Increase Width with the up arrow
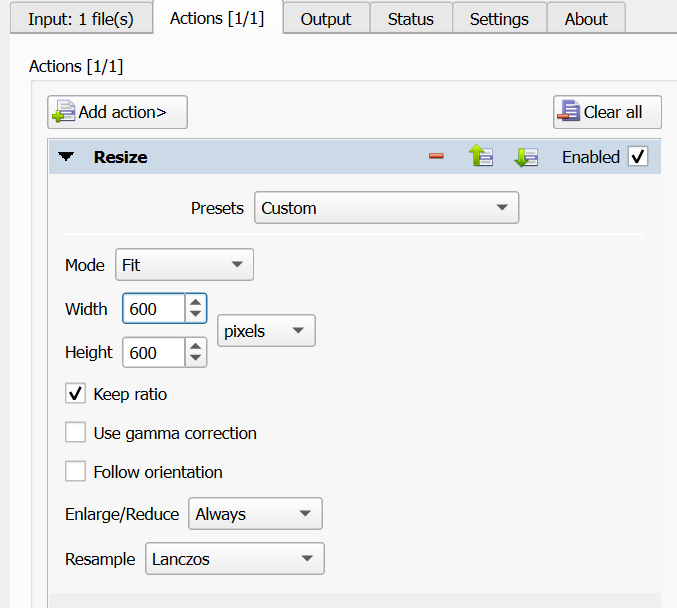 click(196, 302)
